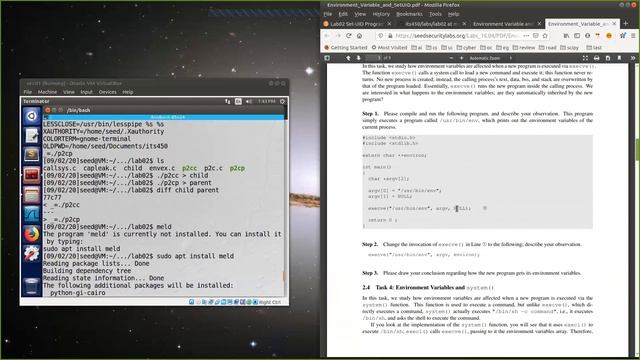Image resolution: width=640 pixels, height=360 pixels.
Task: Open Firefox Tools menu
Action: click(x=435, y=14)
